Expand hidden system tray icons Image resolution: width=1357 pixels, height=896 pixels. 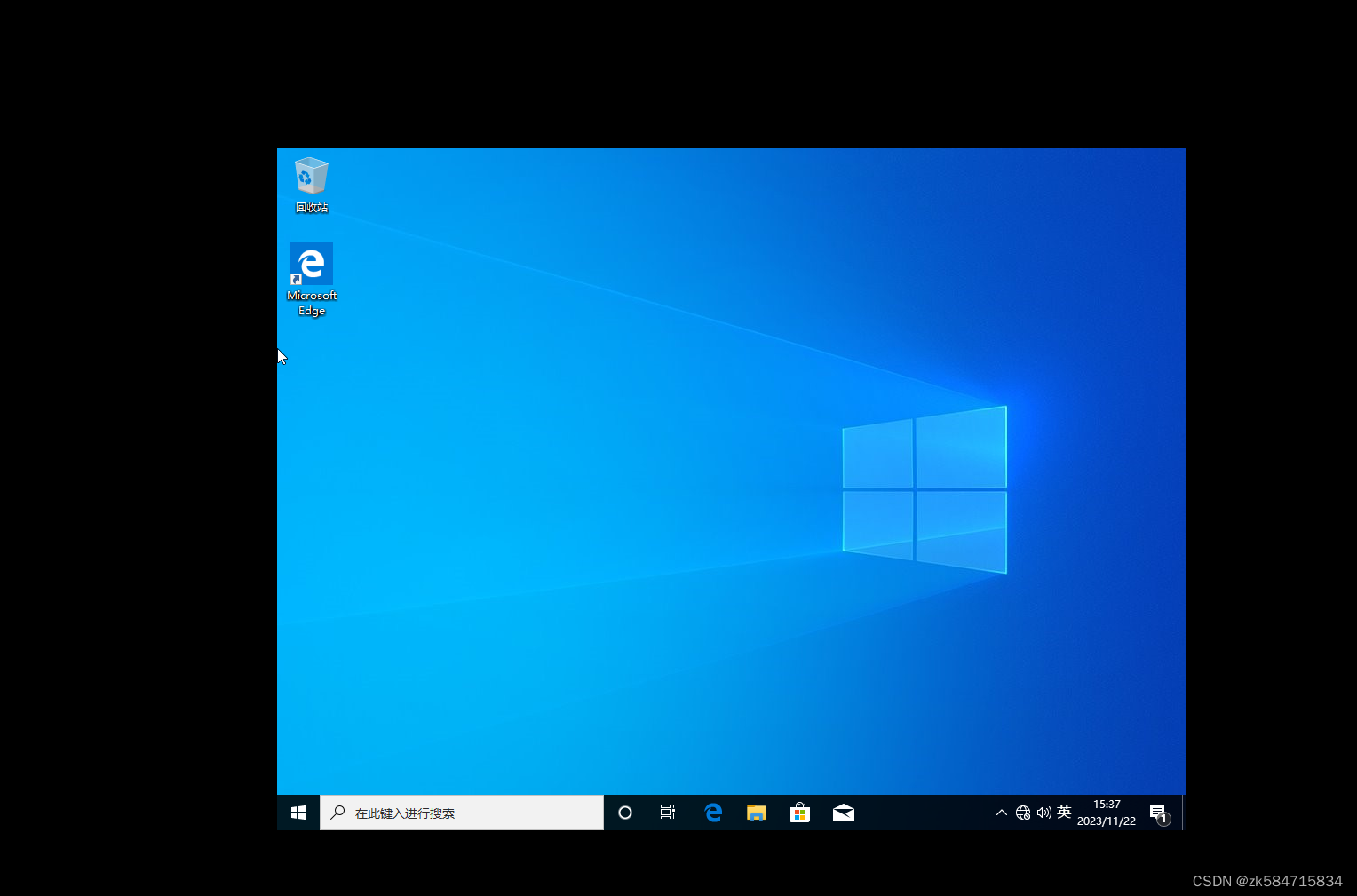(1002, 813)
